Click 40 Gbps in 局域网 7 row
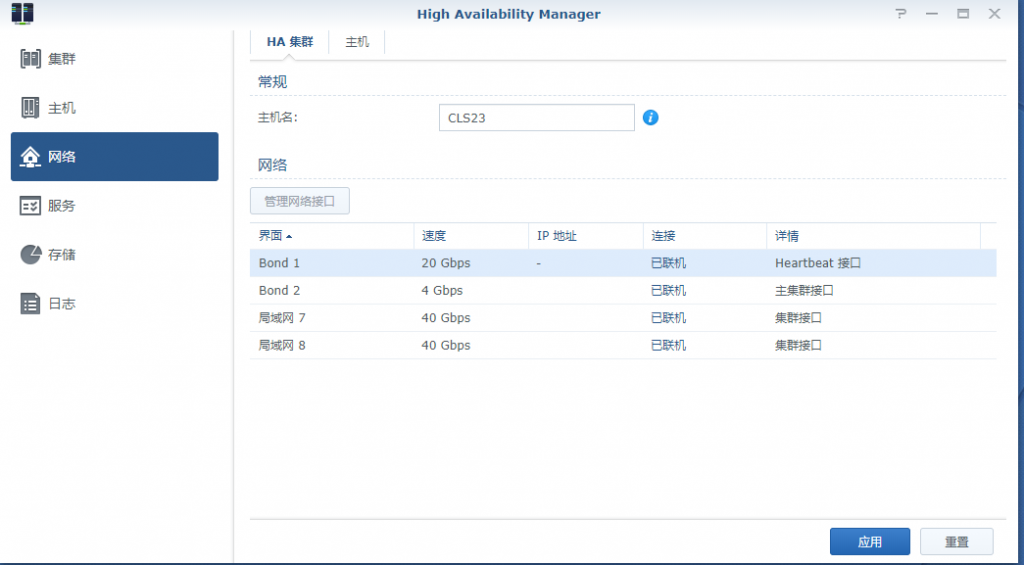This screenshot has width=1024, height=565. 446,318
